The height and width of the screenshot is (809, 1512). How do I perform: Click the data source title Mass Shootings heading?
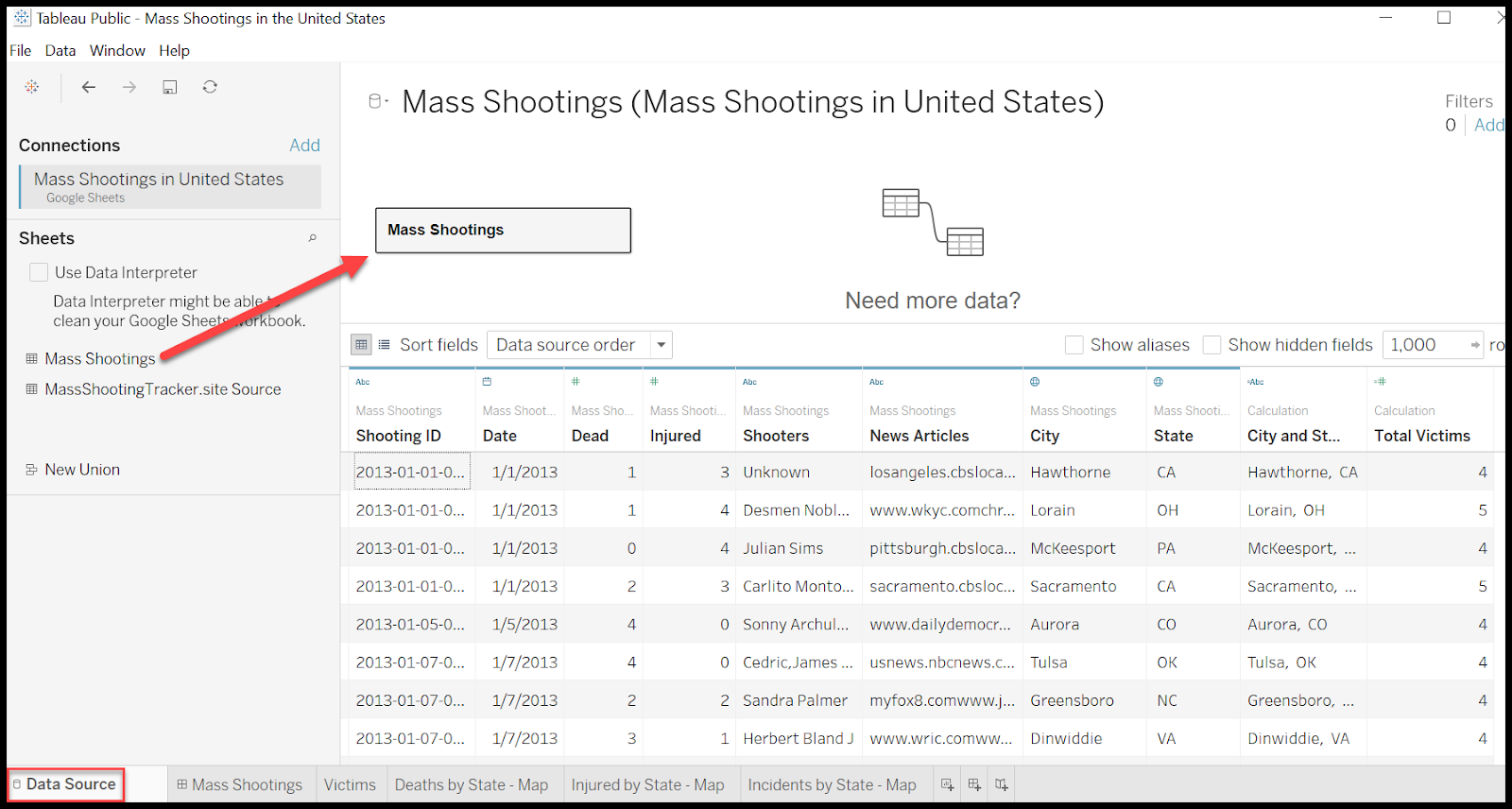[753, 102]
